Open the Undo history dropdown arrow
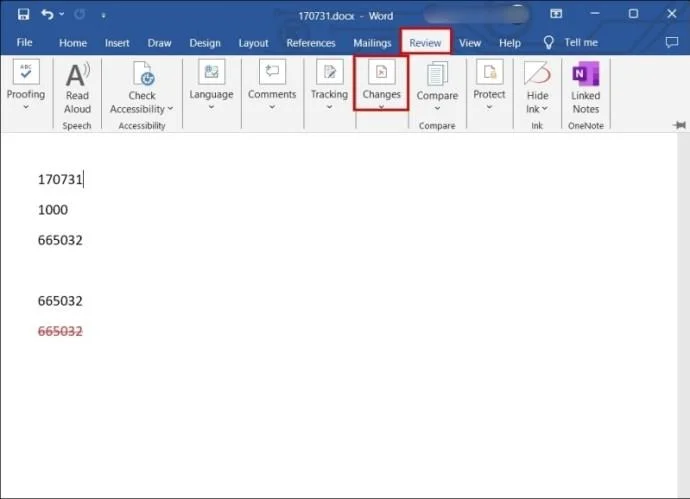Image resolution: width=690 pixels, height=499 pixels. (x=62, y=15)
